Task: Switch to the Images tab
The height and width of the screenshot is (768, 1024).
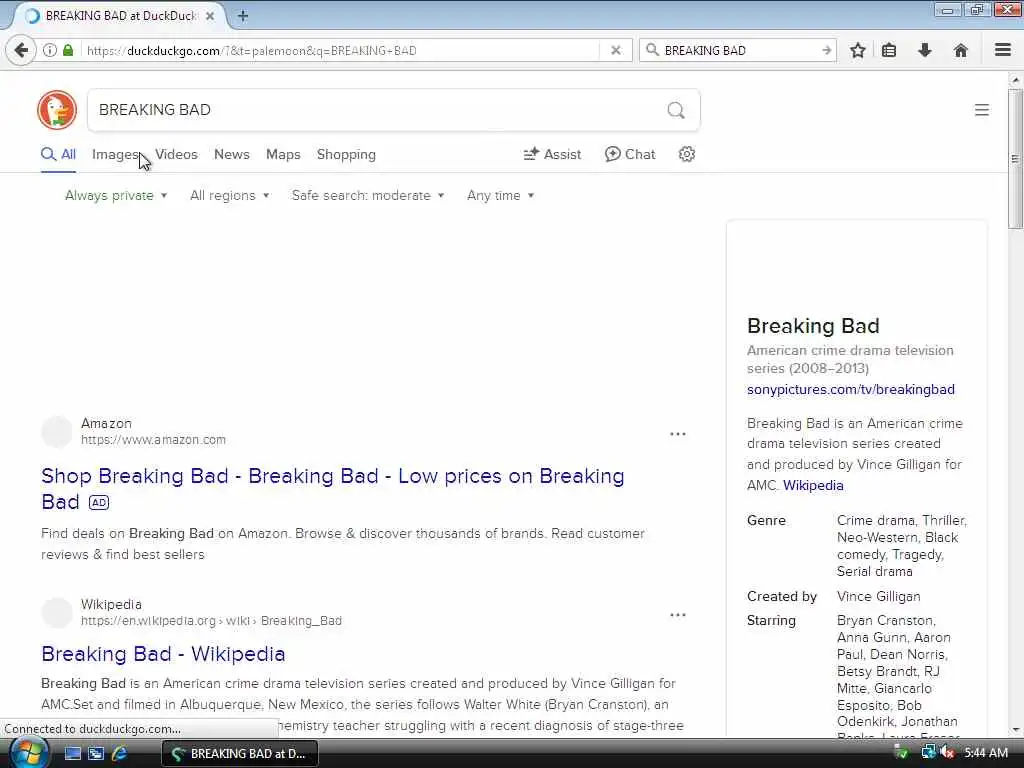Action: pyautogui.click(x=115, y=155)
